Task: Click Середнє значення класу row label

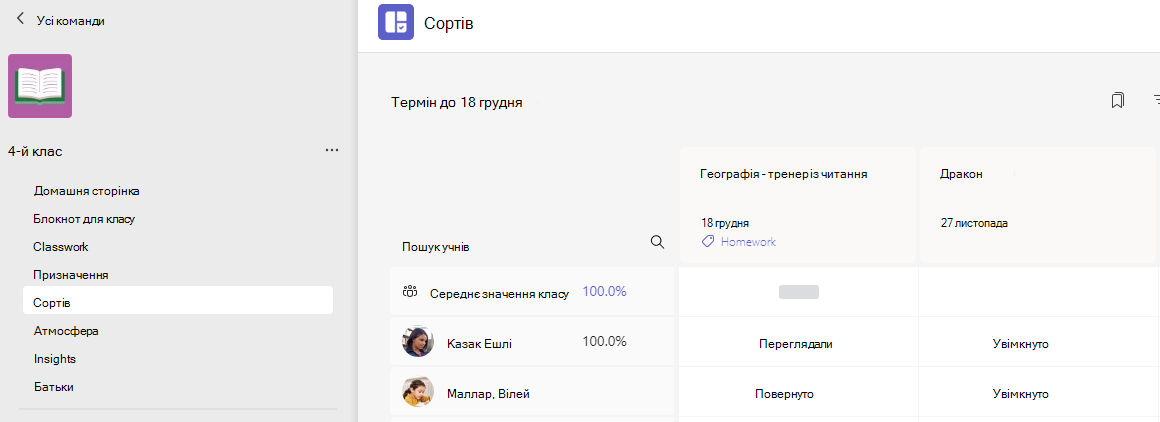Action: click(x=499, y=294)
